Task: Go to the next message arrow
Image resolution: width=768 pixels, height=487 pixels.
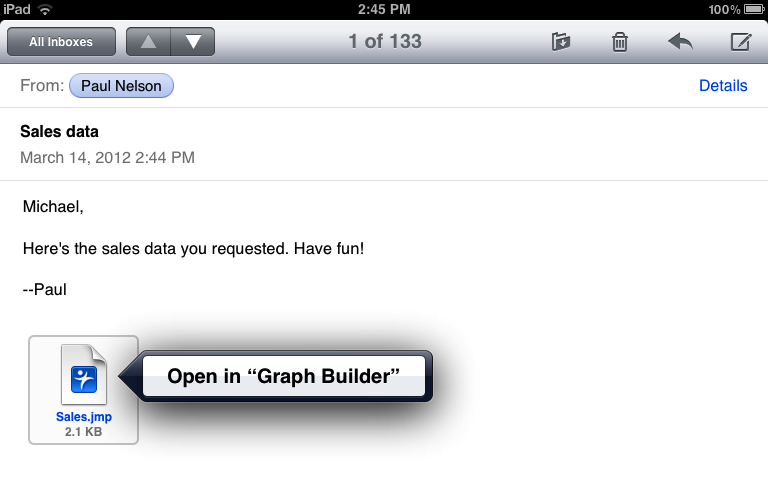Action: [193, 42]
